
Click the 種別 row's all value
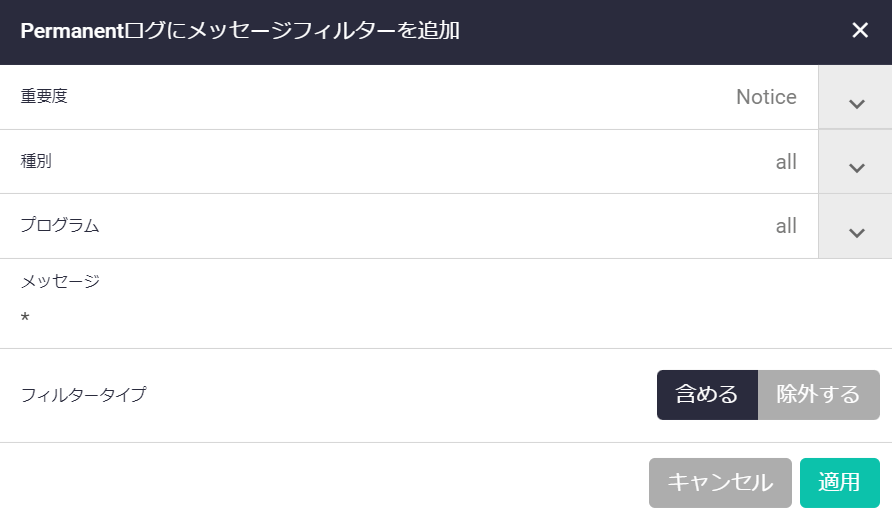pos(786,162)
